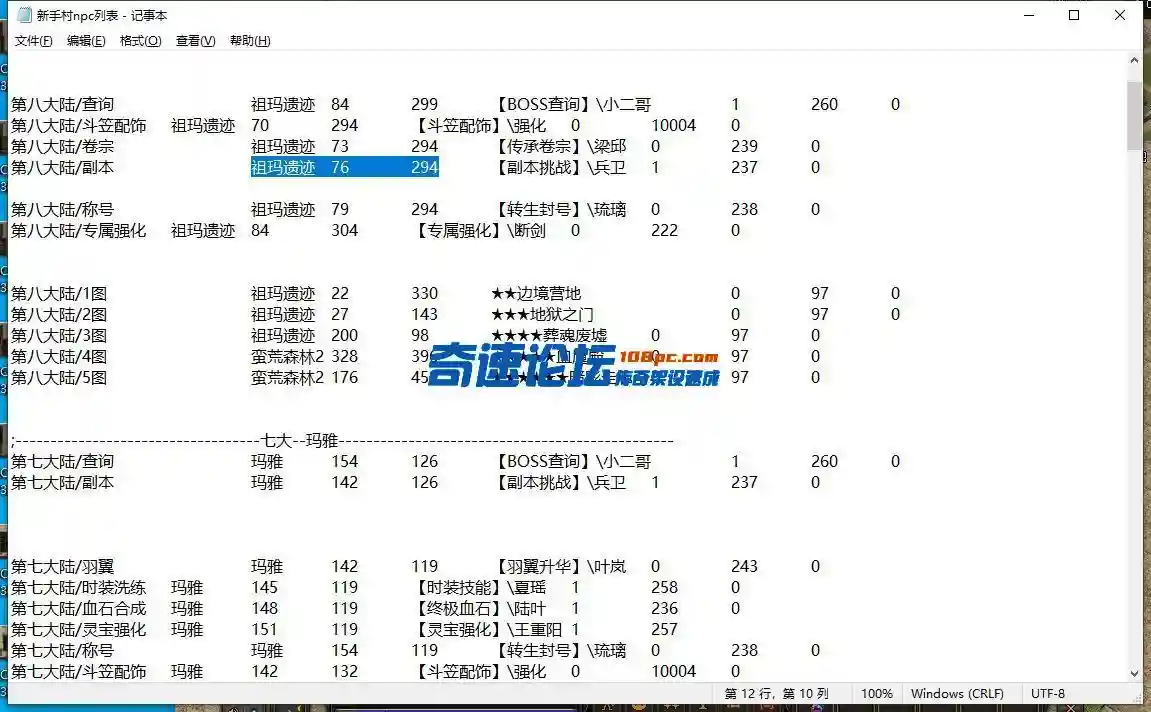
Task: Close the Notepad window
Action: tap(1119, 15)
